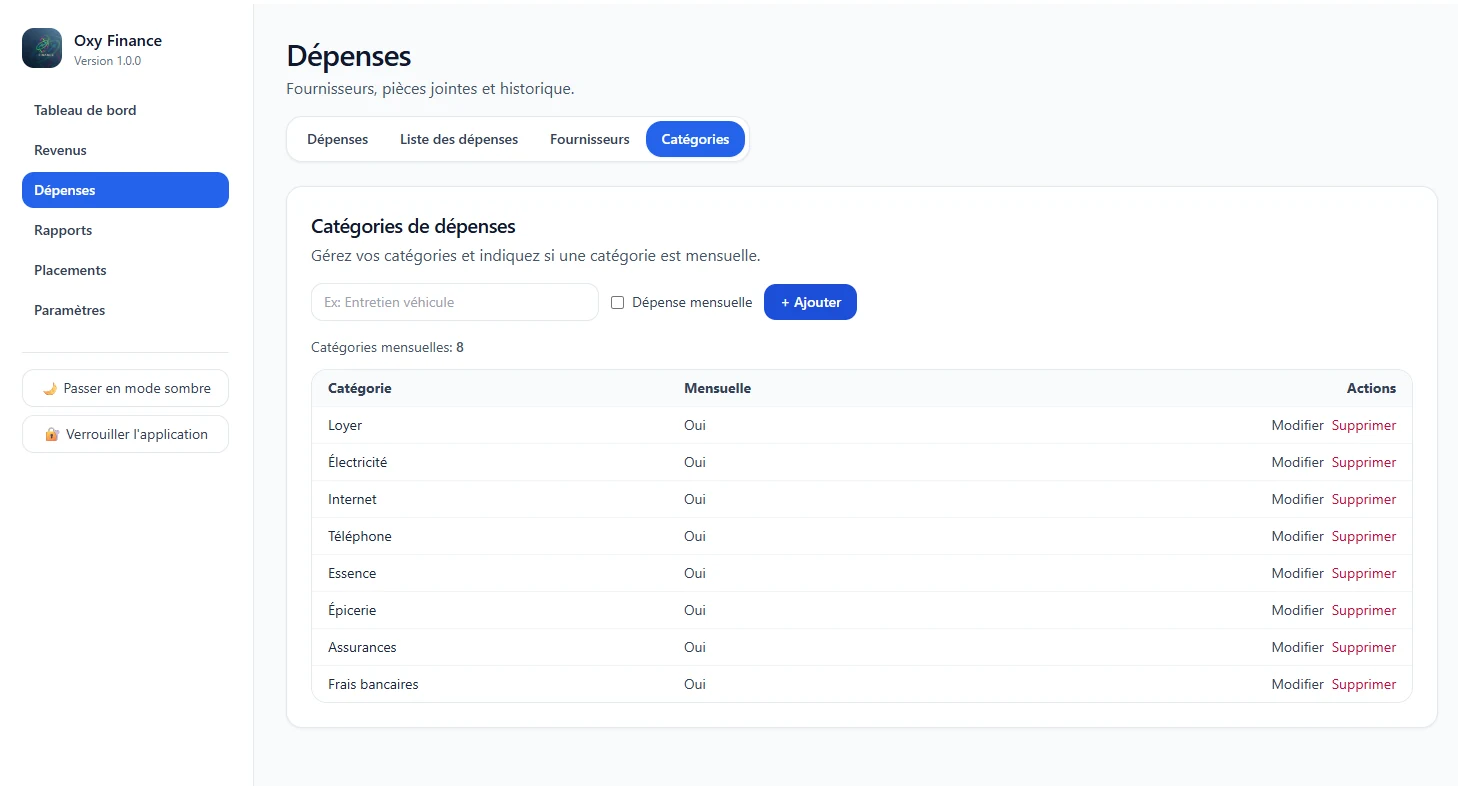Click Oui in the Loyer row

pyautogui.click(x=695, y=425)
